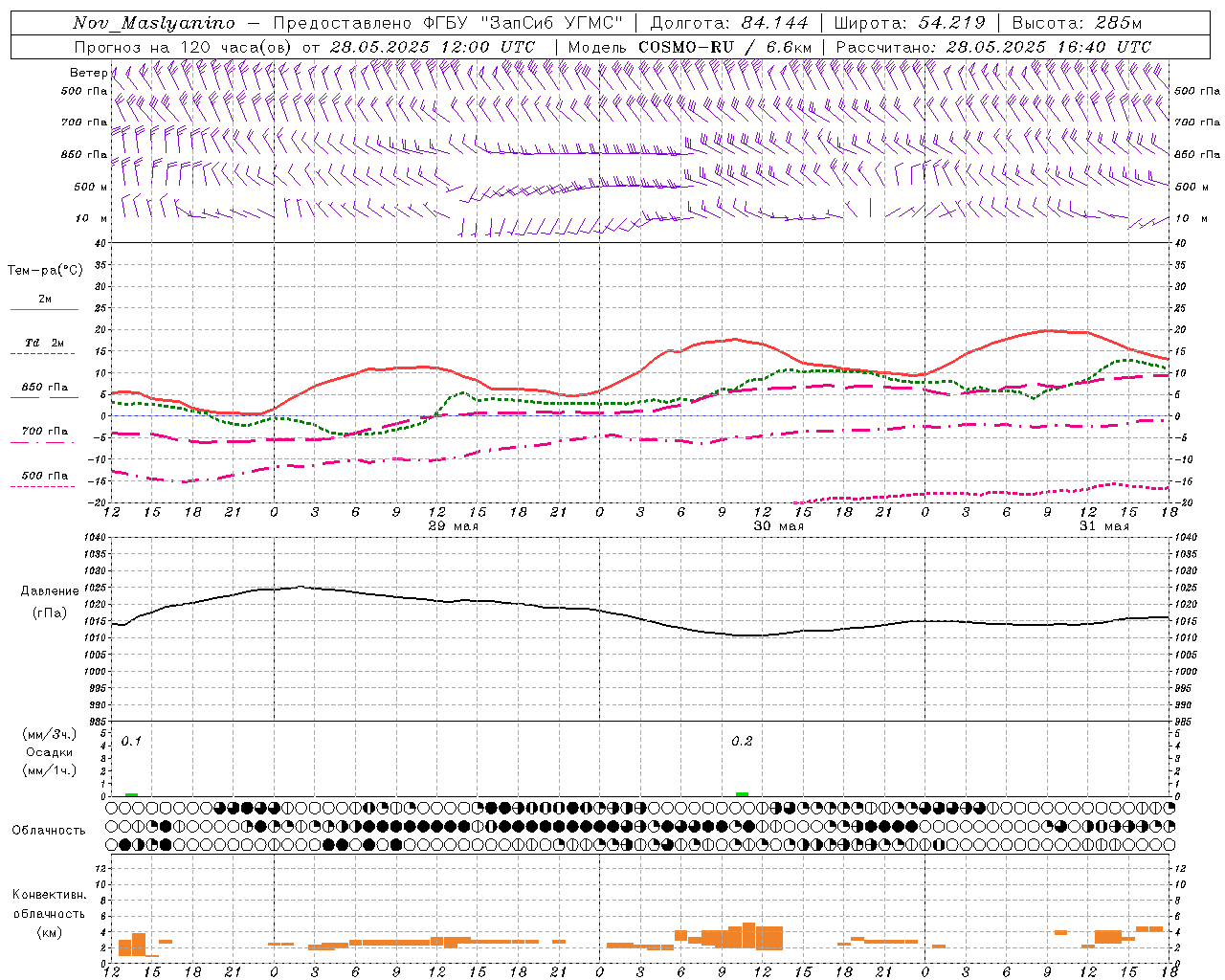The height and width of the screenshot is (980, 1225).
Task: Click the Рассчитано 28.05.2025 16:40 UTC timestamp
Action: (993, 47)
